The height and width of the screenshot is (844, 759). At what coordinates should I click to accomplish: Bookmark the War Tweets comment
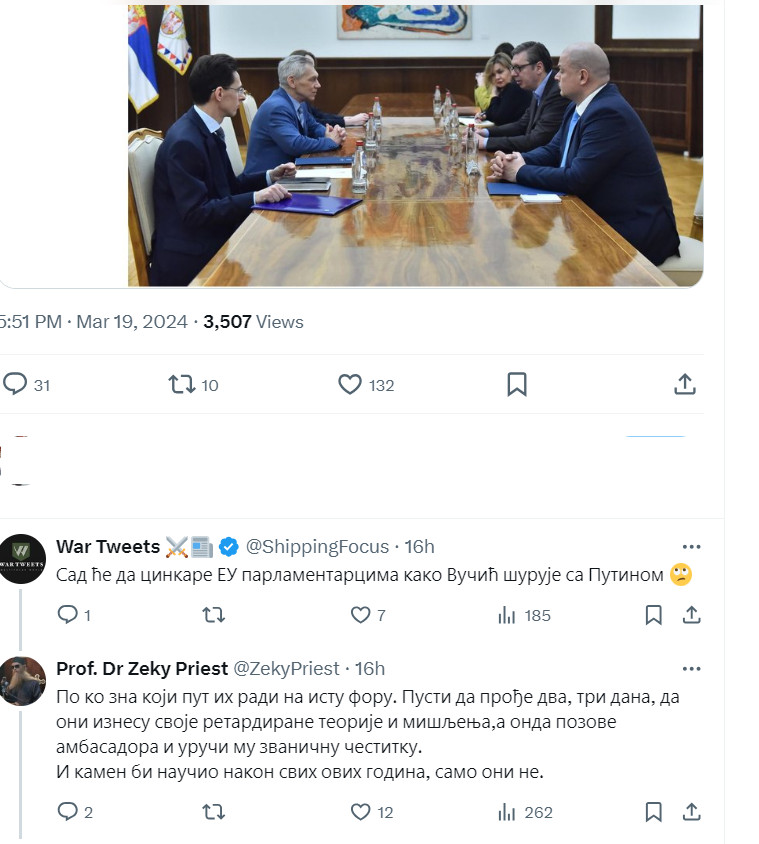653,615
